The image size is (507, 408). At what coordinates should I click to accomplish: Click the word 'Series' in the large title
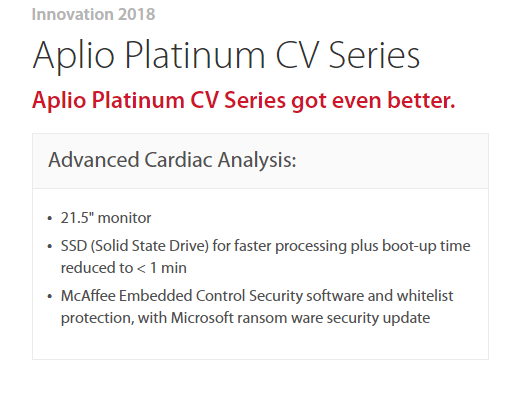coord(374,55)
